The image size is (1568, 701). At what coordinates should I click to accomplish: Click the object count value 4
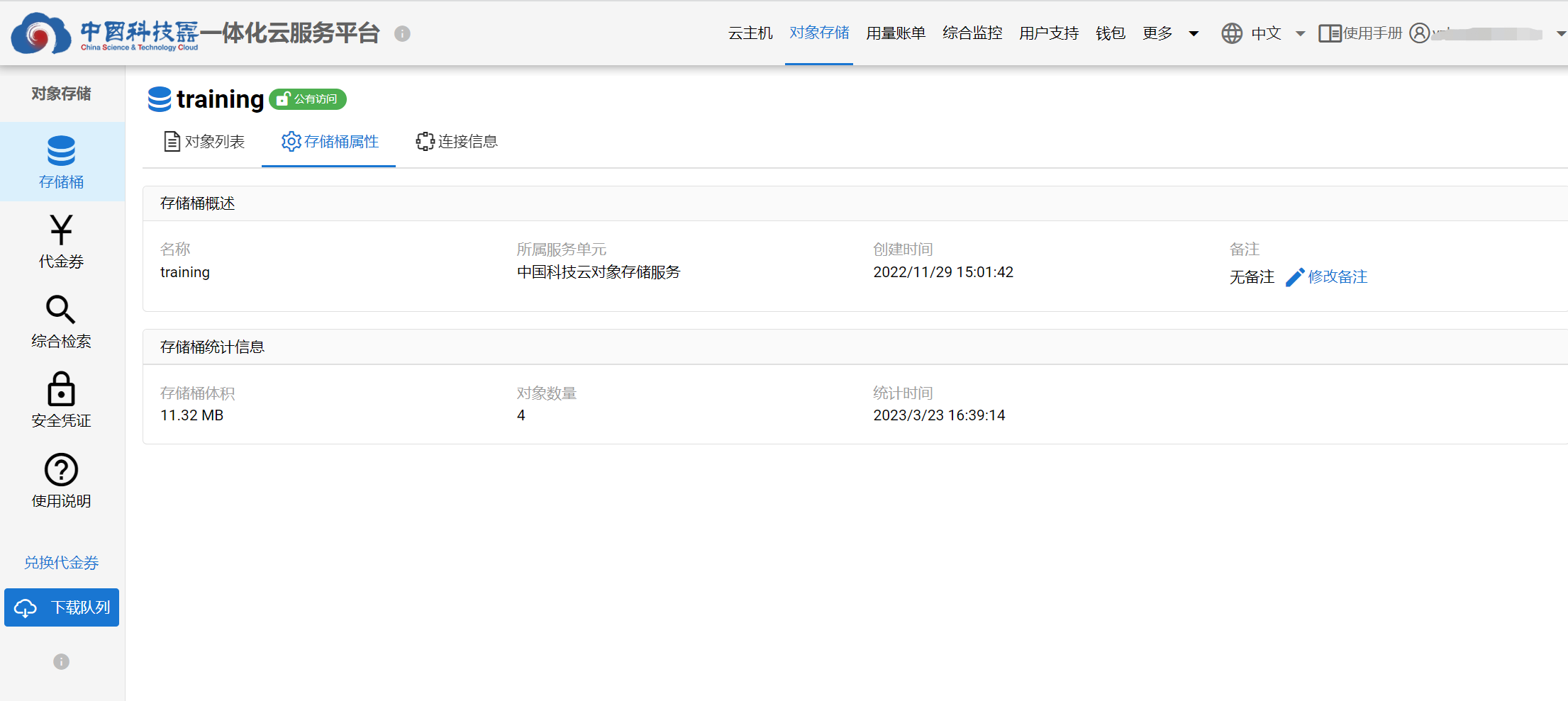tap(521, 415)
